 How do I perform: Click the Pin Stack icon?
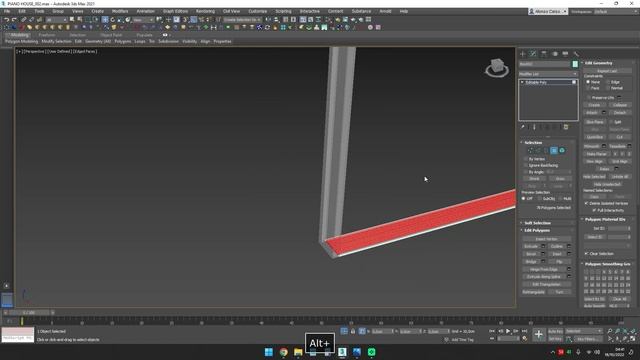coord(522,127)
